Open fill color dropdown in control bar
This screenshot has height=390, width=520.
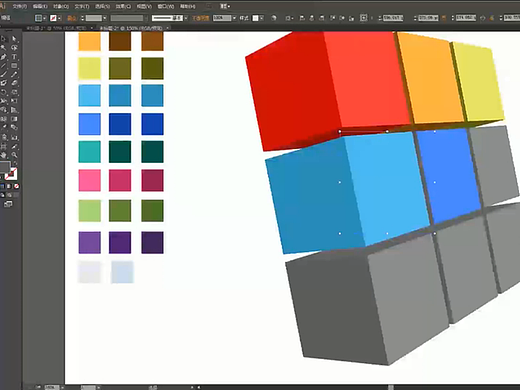(x=44, y=18)
